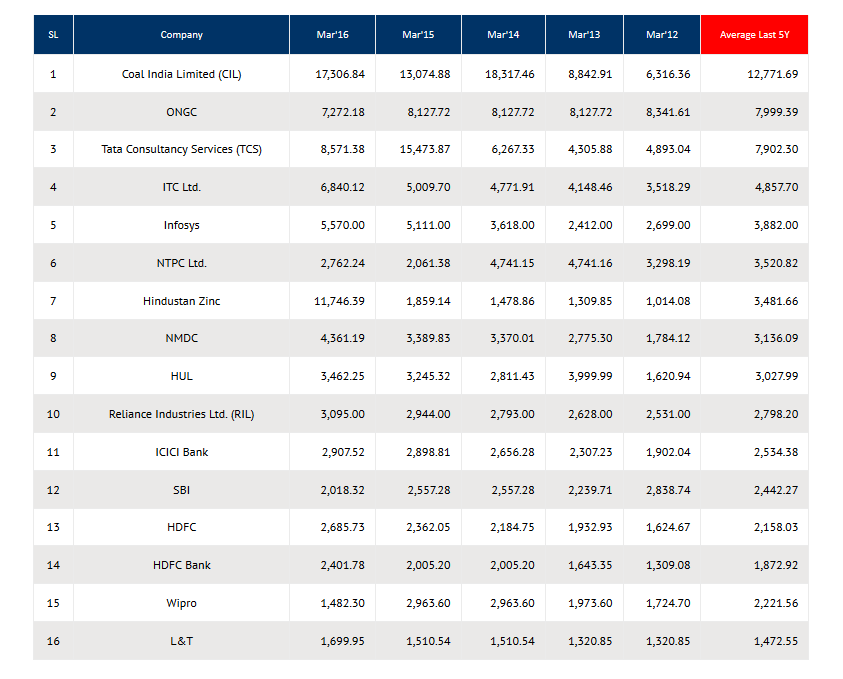The height and width of the screenshot is (679, 843).
Task: Click serial number 7 in the SL column
Action: pos(53,301)
